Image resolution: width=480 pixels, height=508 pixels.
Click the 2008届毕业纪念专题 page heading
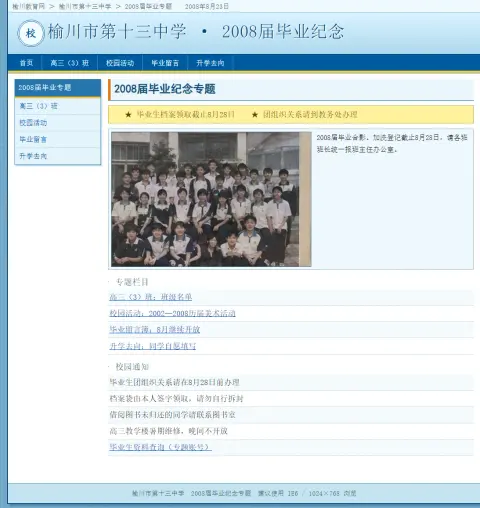(x=165, y=89)
